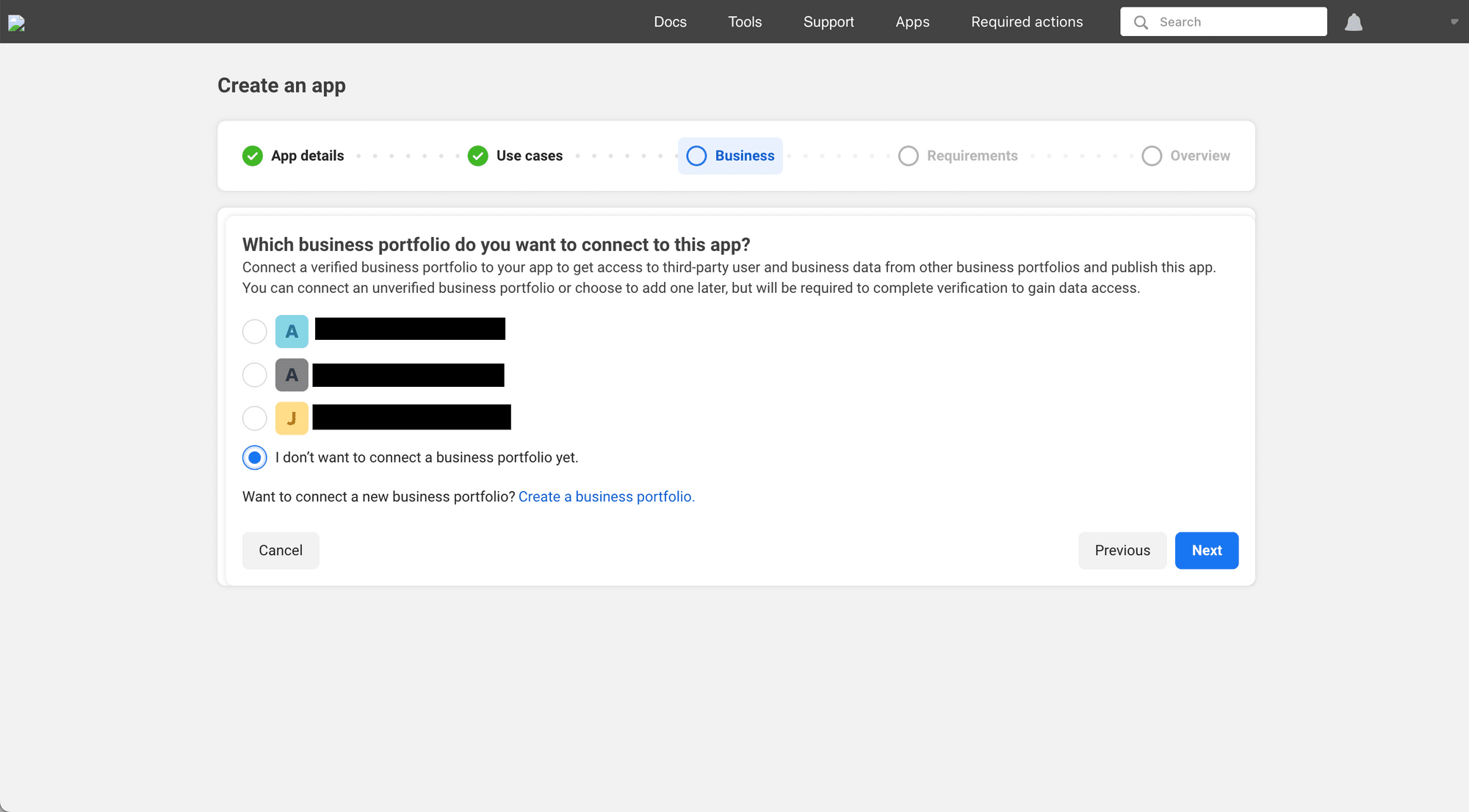
Task: Click the search magnifier icon
Action: [1141, 21]
